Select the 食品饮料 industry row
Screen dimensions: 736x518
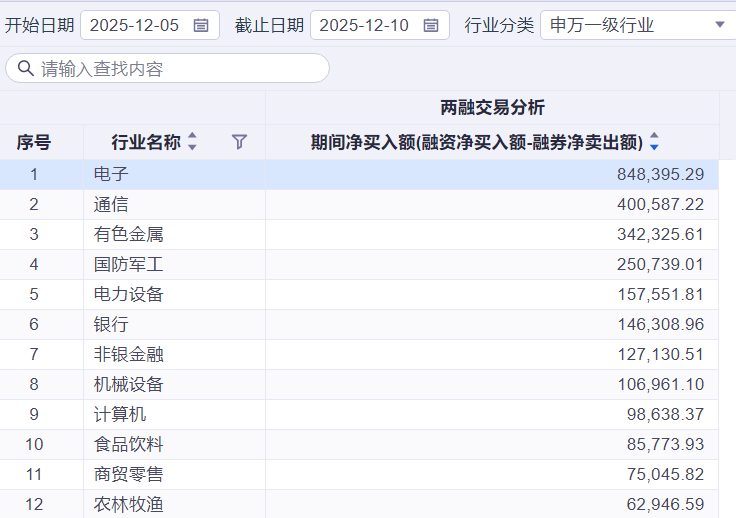pos(359,445)
